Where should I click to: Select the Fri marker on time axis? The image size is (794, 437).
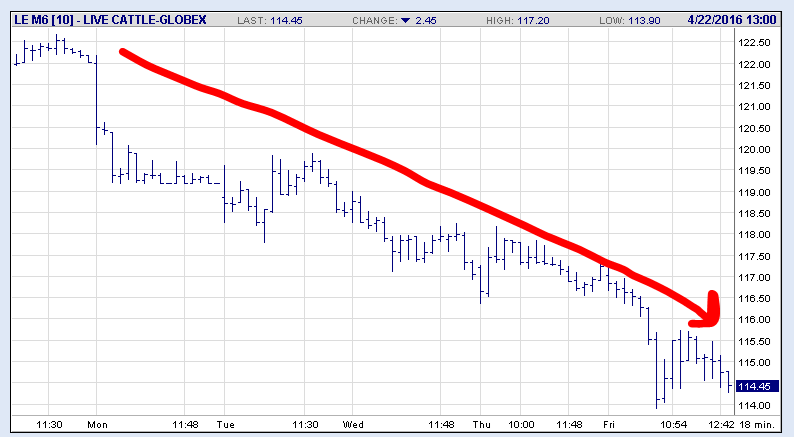coord(607,425)
